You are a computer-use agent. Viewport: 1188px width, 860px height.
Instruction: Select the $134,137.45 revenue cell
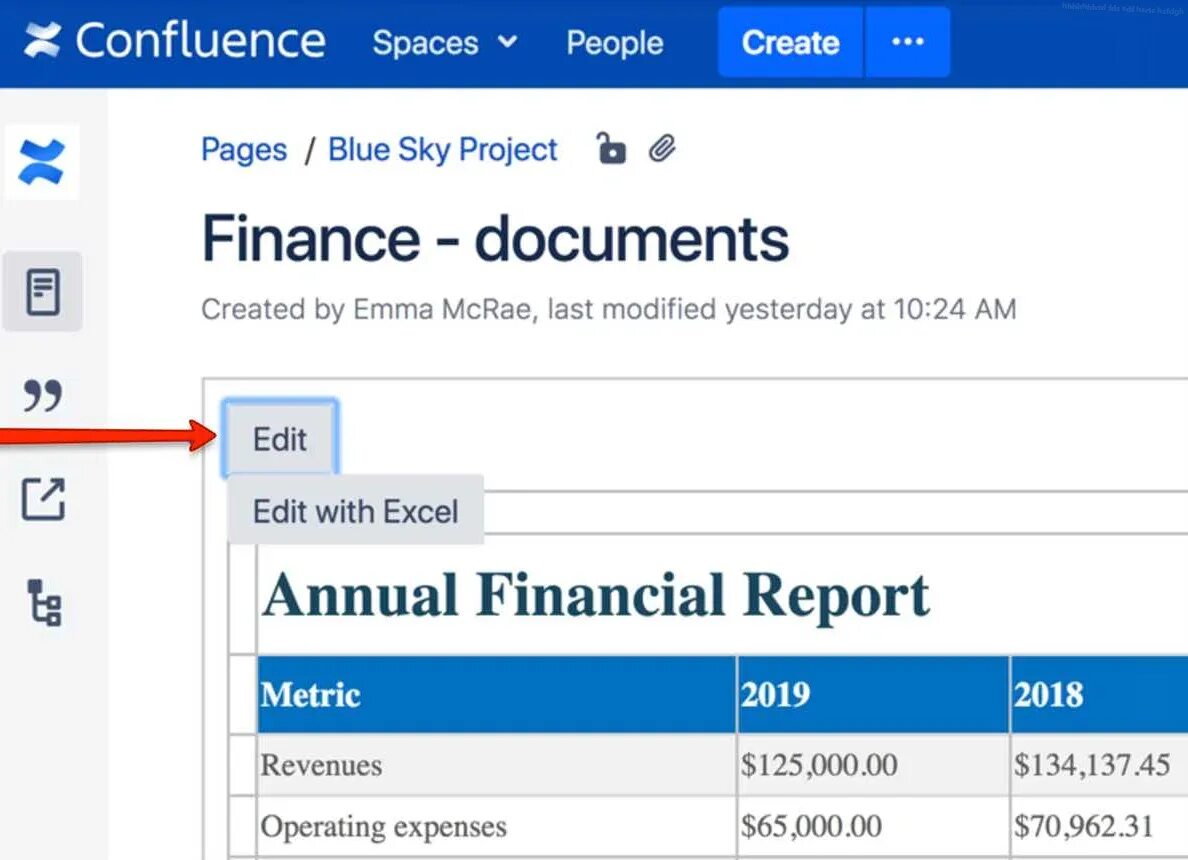[1099, 765]
